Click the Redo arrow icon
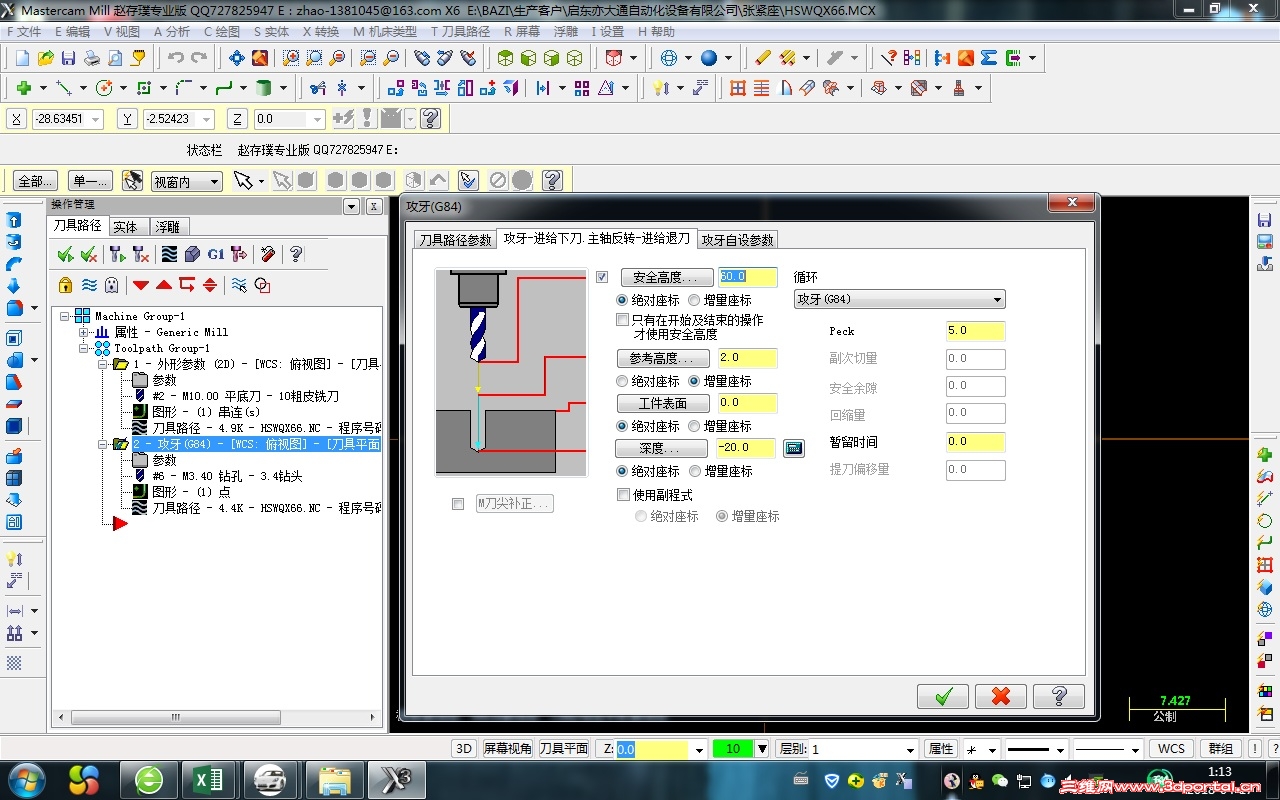The image size is (1280, 800). [x=199, y=58]
